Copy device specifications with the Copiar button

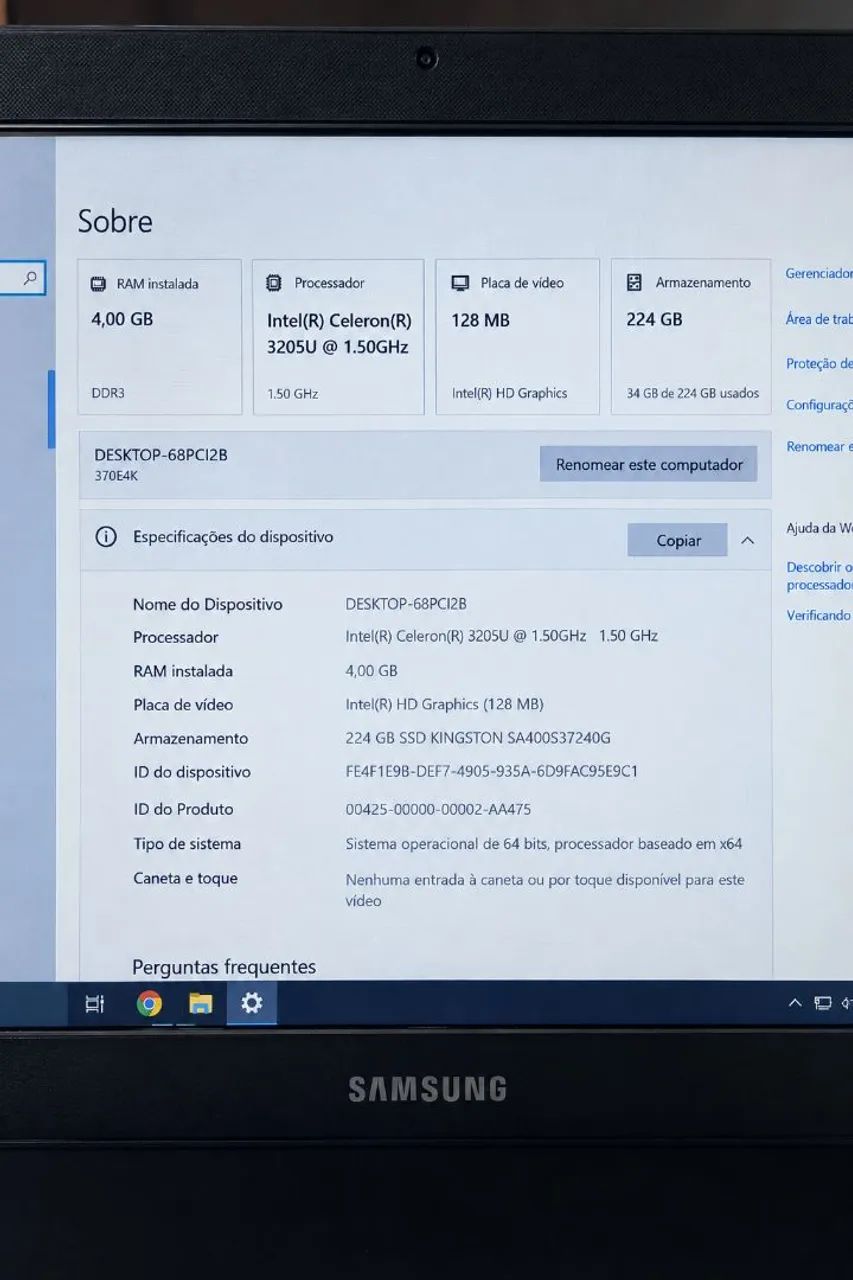click(678, 540)
